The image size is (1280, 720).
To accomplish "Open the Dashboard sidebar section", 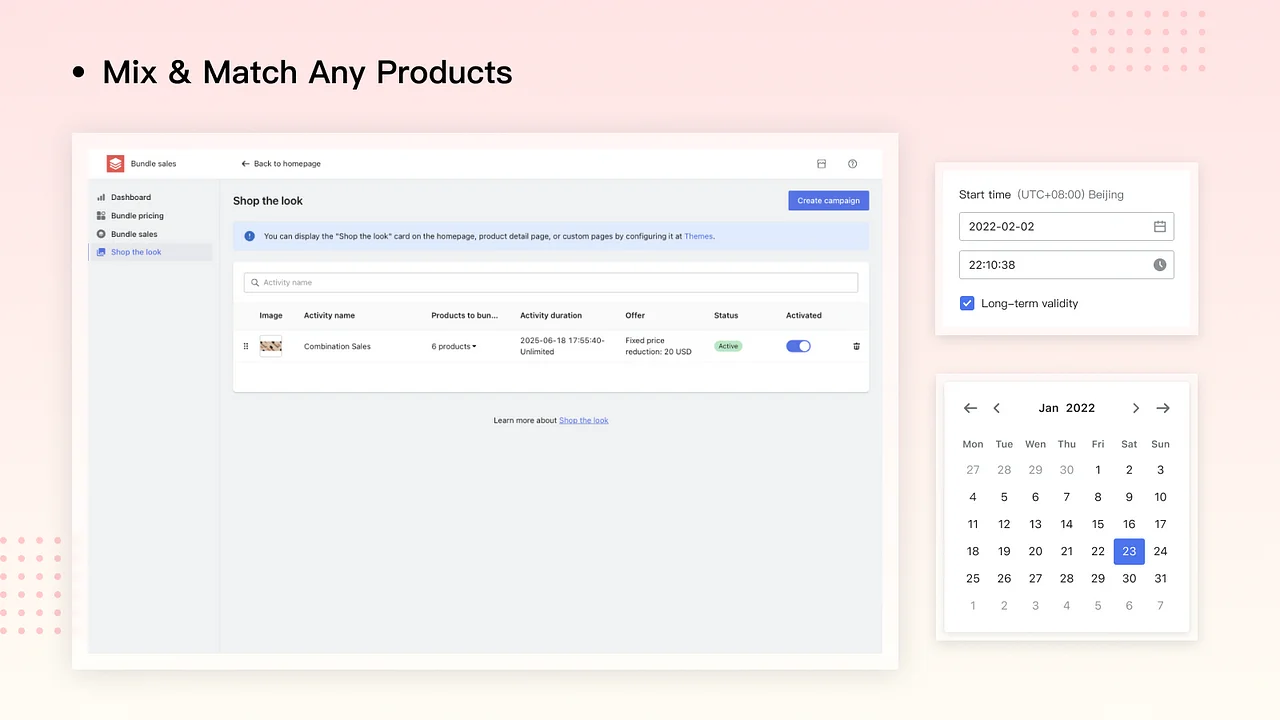I will click(x=130, y=197).
